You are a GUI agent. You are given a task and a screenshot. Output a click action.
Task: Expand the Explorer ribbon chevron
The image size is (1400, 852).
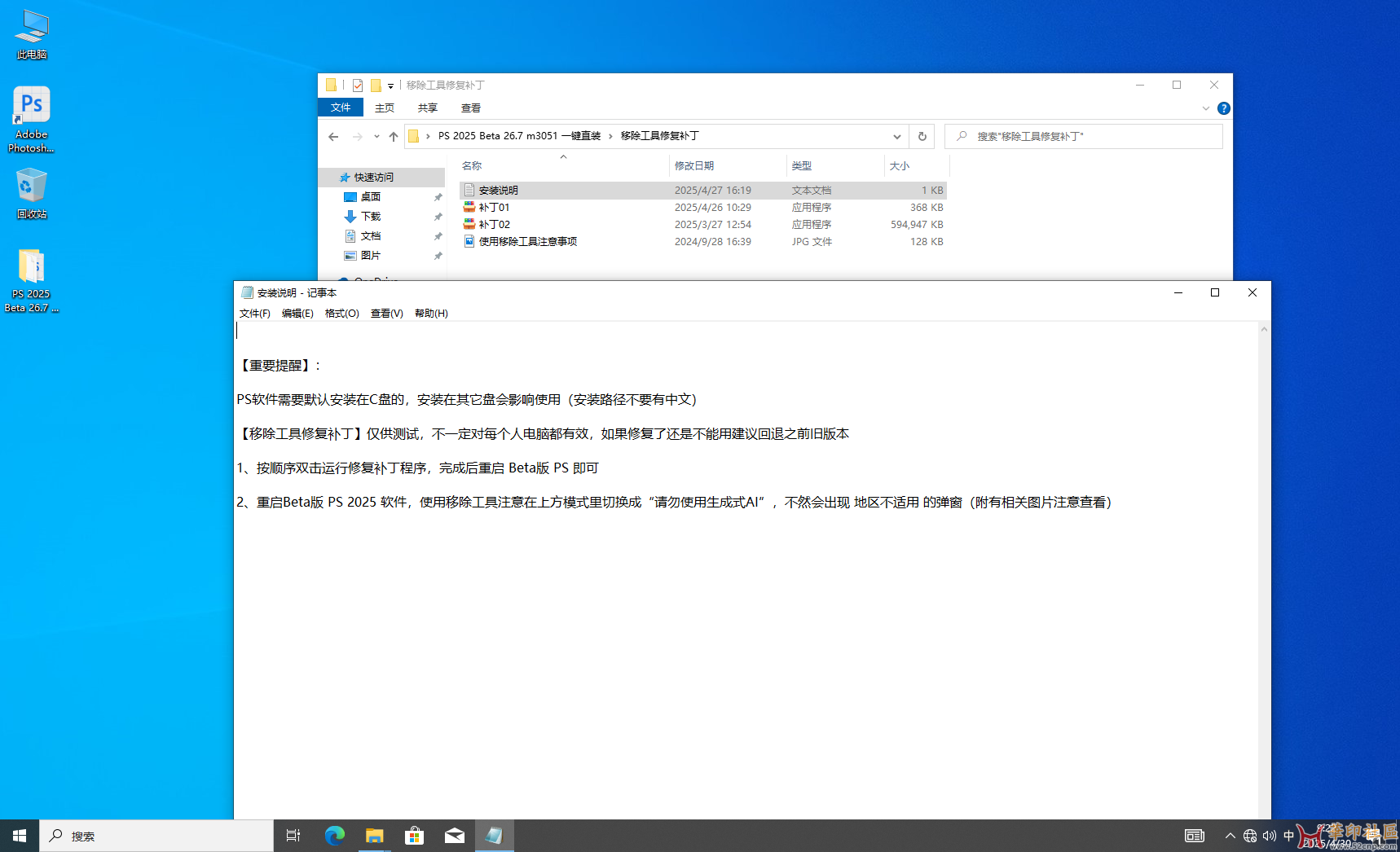1206,108
